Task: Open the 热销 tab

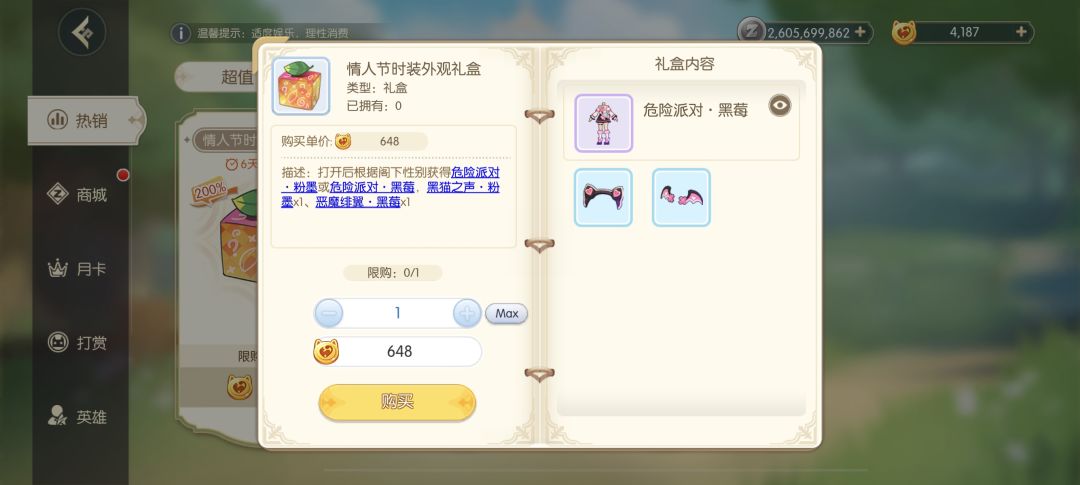Action: [x=85, y=121]
